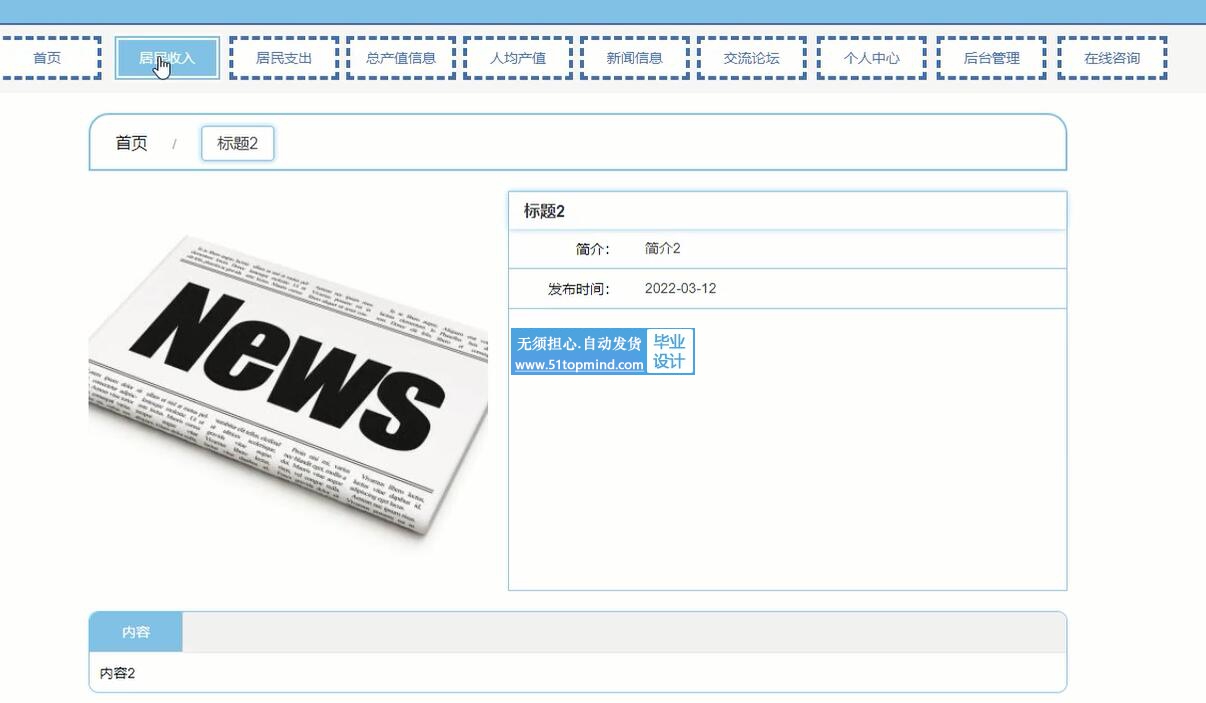Select the 内容 tab
The height and width of the screenshot is (703, 1206).
(x=136, y=632)
